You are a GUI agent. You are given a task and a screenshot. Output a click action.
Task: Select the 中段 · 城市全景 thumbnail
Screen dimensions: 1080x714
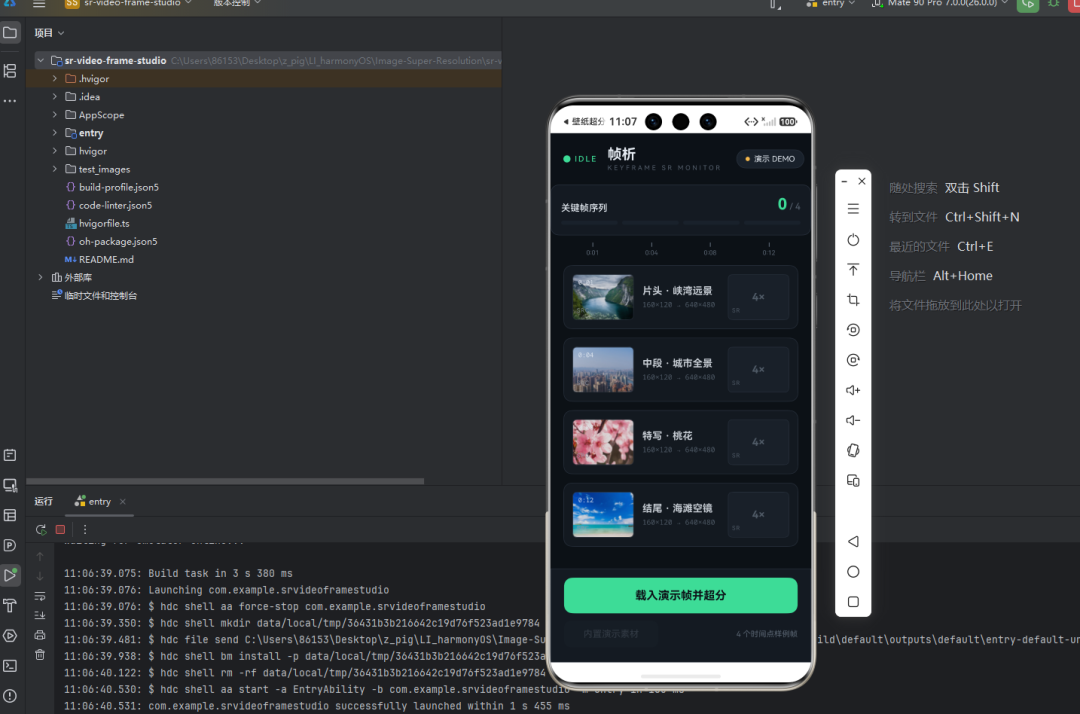(x=603, y=370)
